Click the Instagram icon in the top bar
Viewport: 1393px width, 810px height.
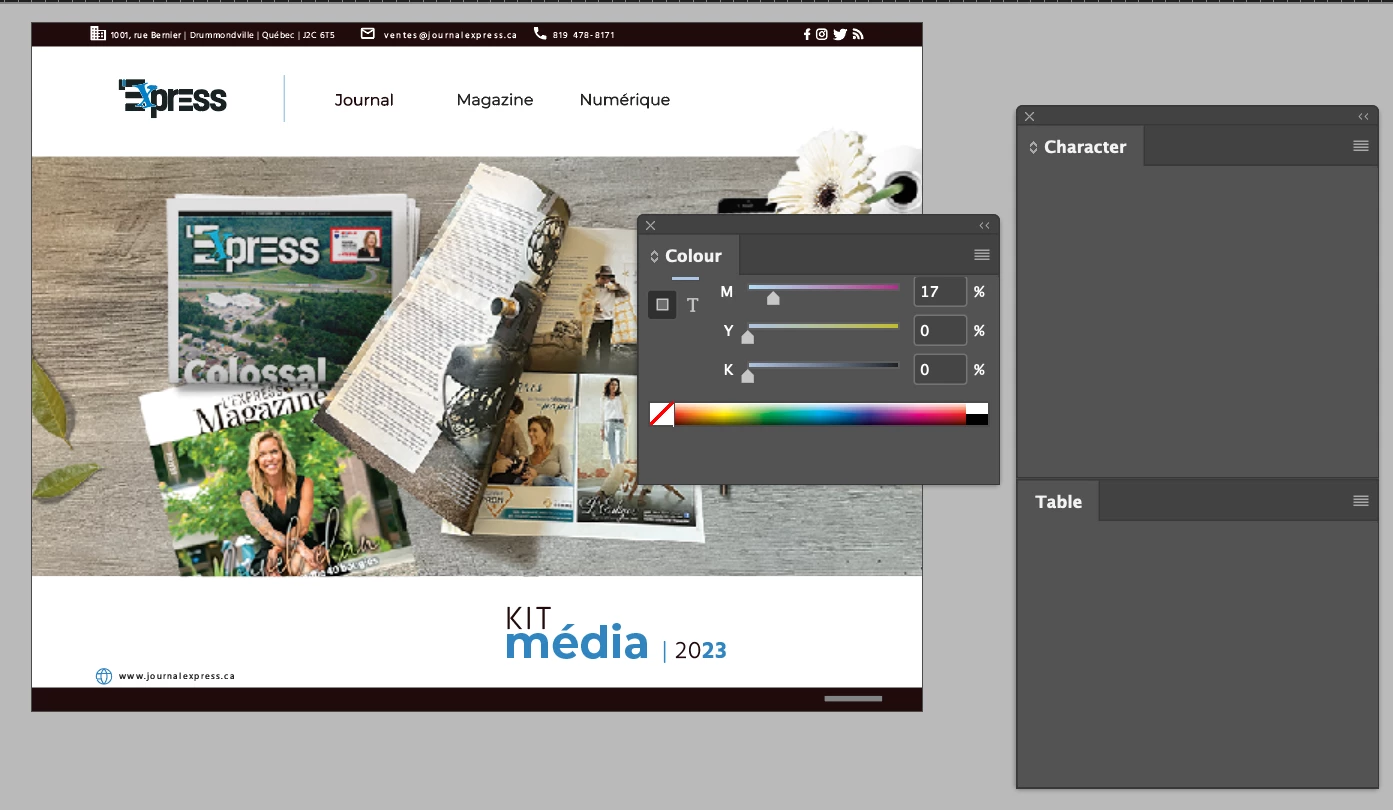tap(822, 34)
